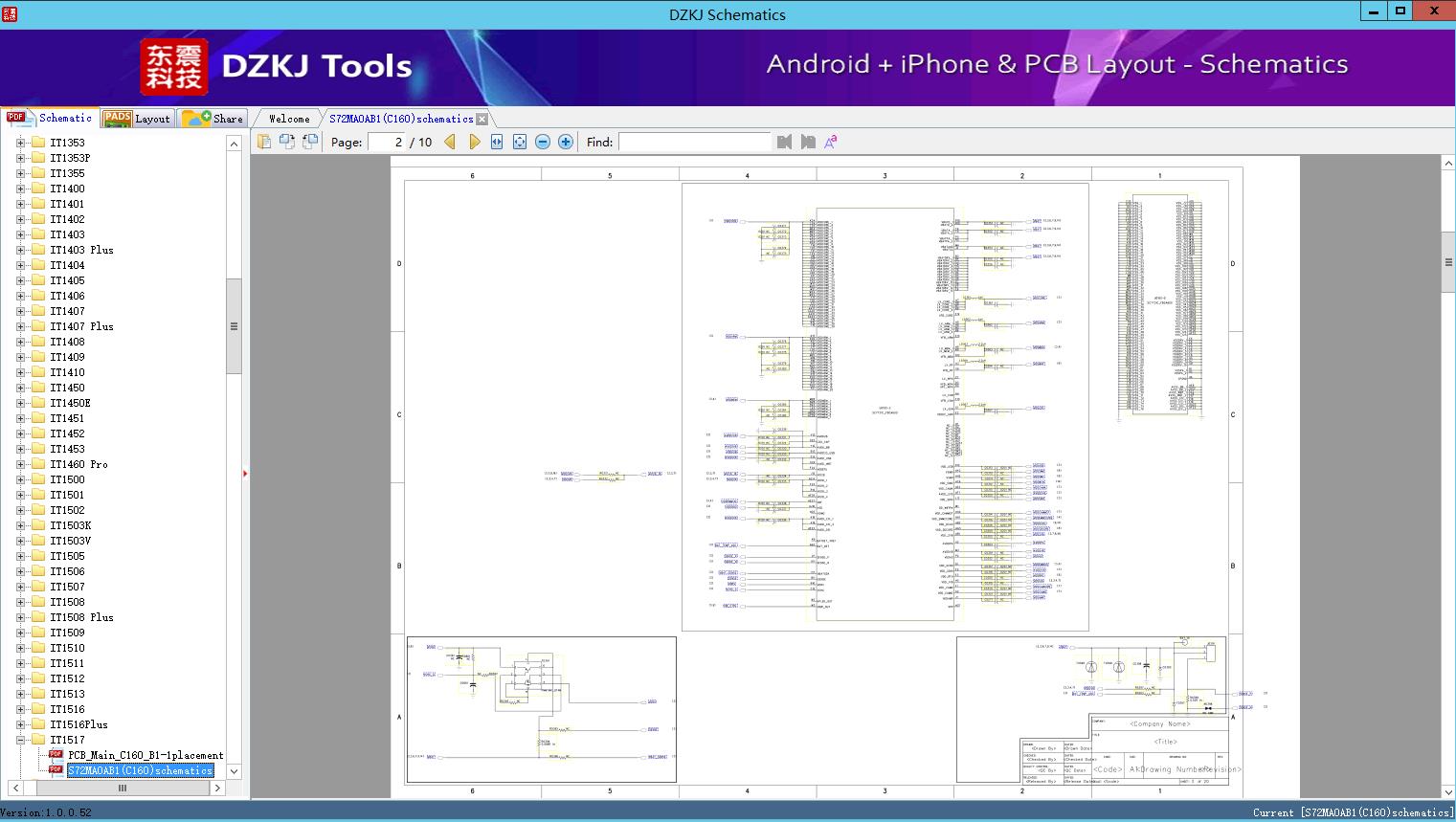1456x822 pixels.
Task: Expand the IT1407 Plus folder
Action: [20, 326]
